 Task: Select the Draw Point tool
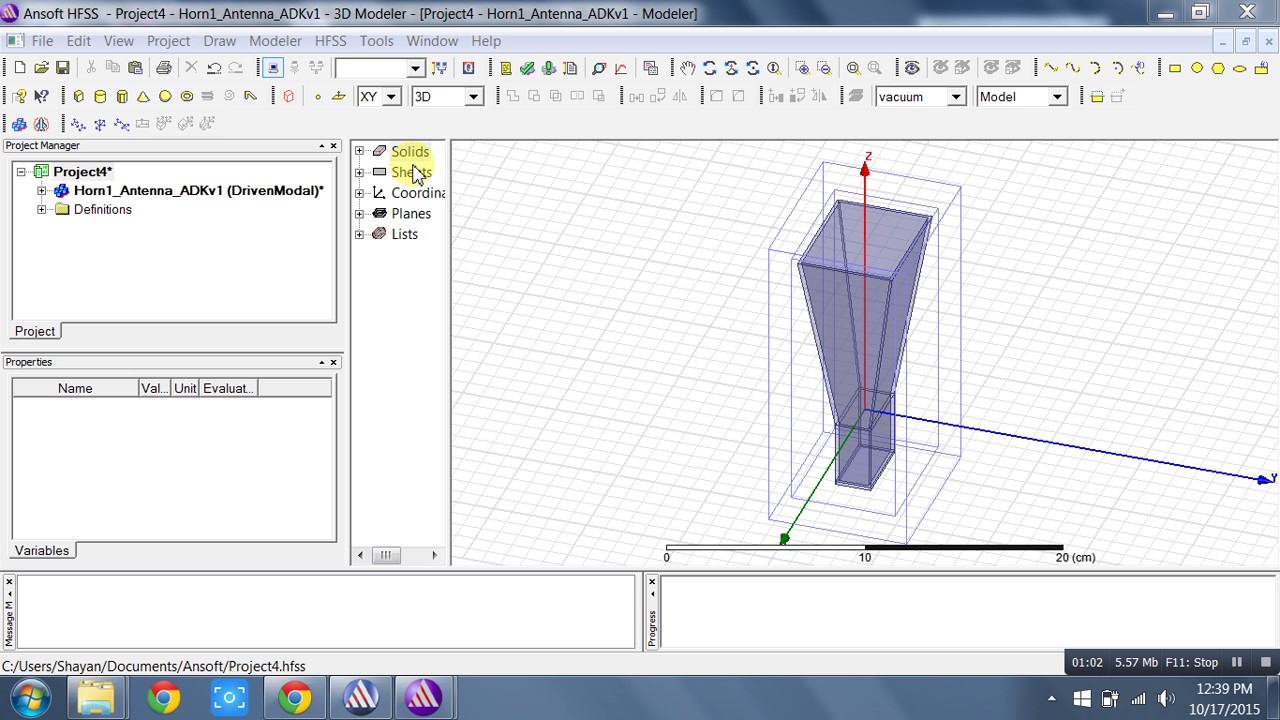click(318, 96)
